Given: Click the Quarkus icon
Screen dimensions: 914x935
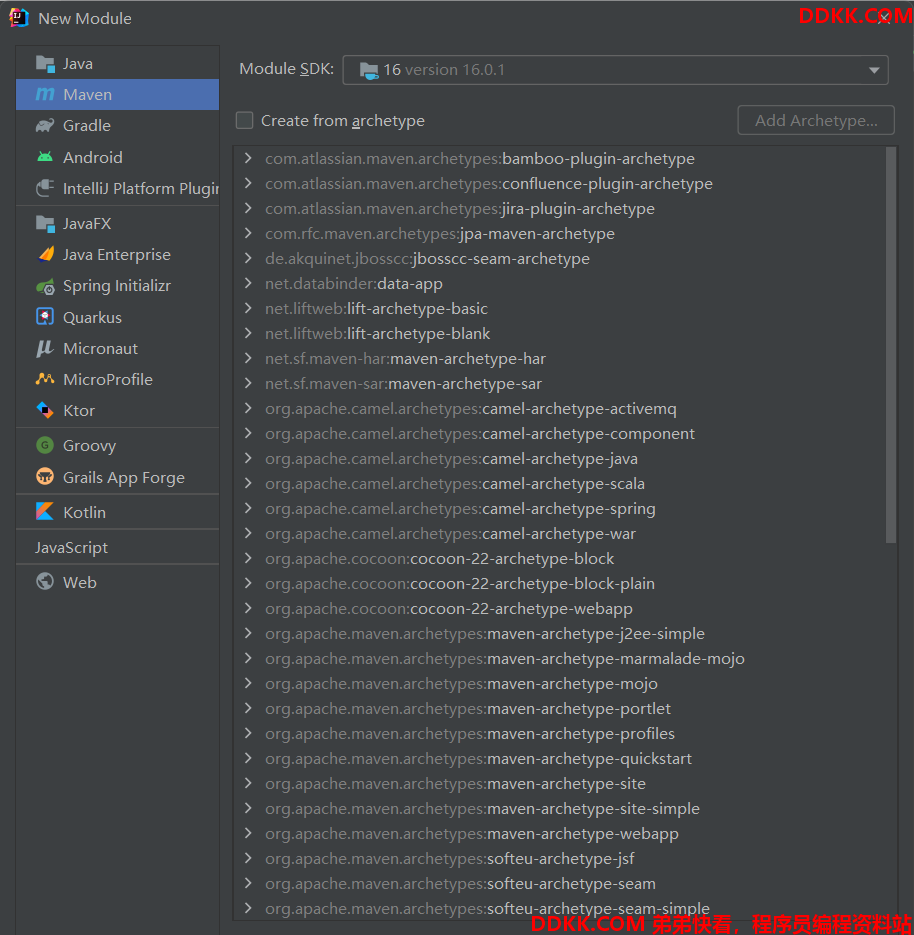Looking at the screenshot, I should tap(45, 317).
